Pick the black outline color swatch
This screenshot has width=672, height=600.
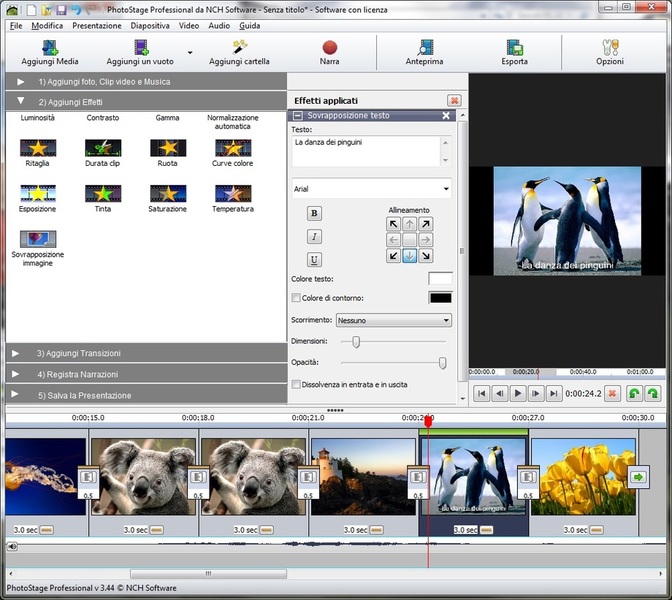[440, 298]
